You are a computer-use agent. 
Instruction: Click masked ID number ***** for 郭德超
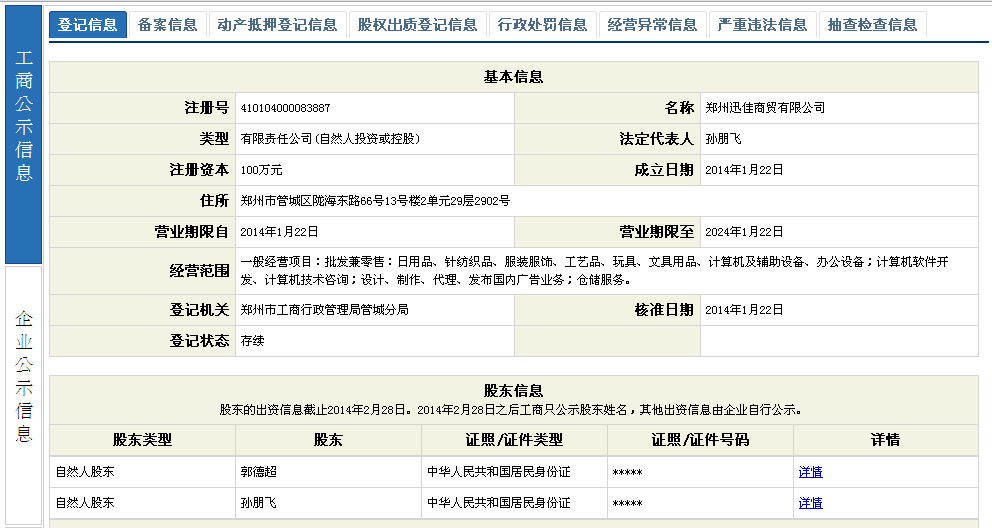628,472
